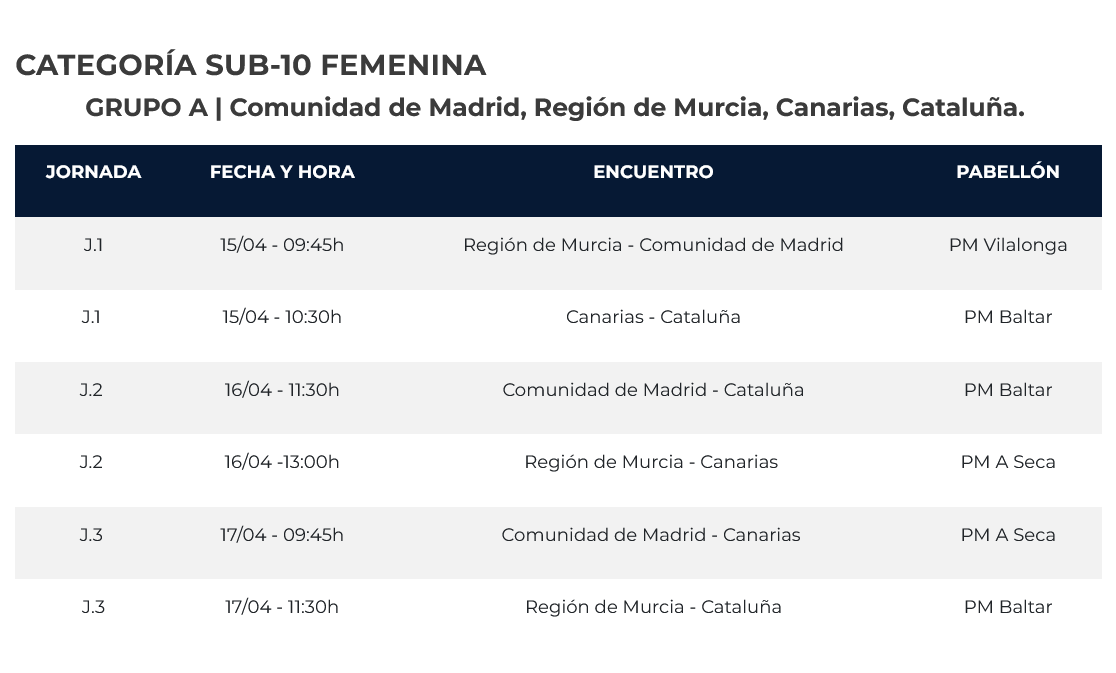
Task: Click the Región de Murcia - Canarias match
Action: click(651, 462)
